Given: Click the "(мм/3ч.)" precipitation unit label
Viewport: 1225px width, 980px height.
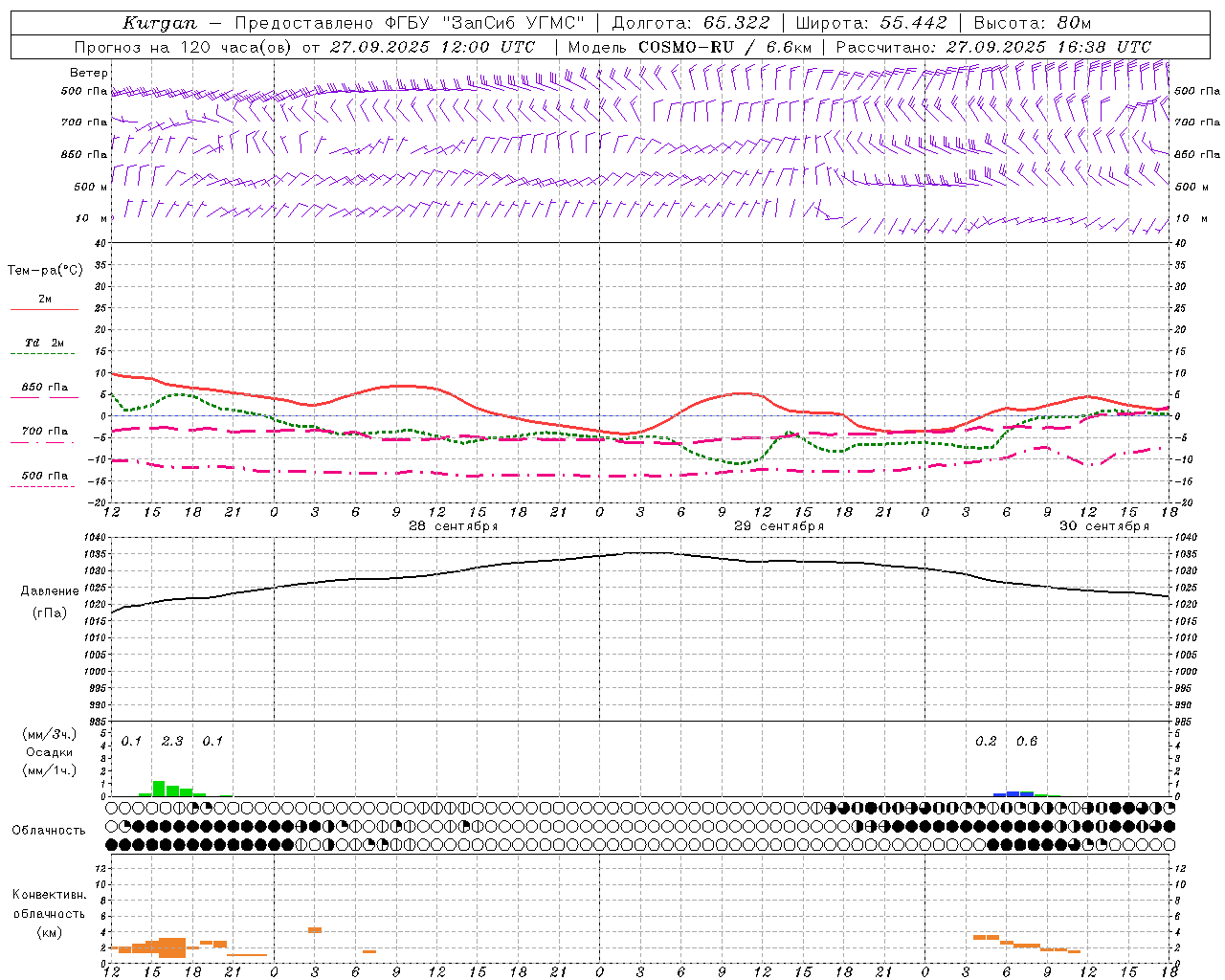Looking at the screenshot, I should click(50, 734).
